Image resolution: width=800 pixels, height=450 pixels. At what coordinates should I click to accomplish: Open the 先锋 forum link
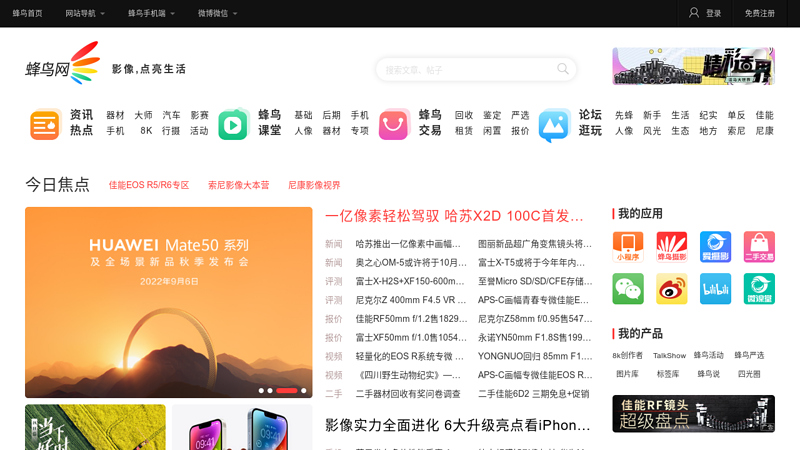[623, 115]
